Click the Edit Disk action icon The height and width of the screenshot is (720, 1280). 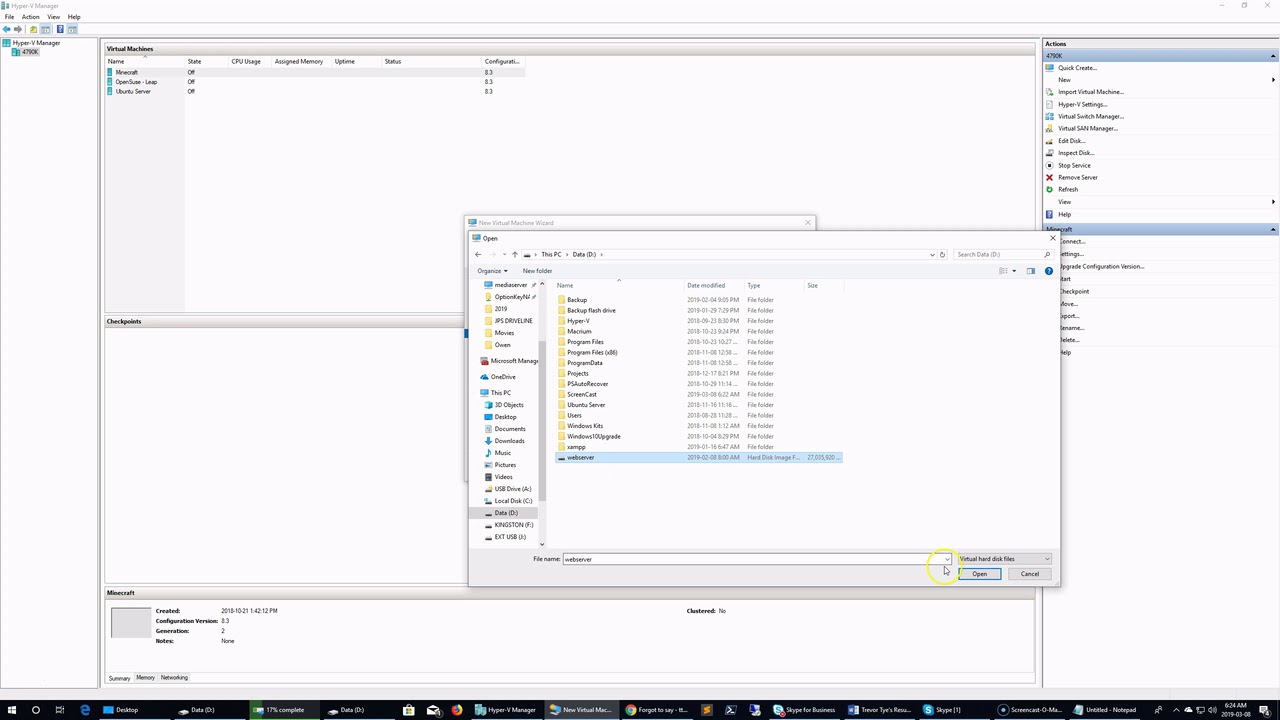[x=1049, y=141]
